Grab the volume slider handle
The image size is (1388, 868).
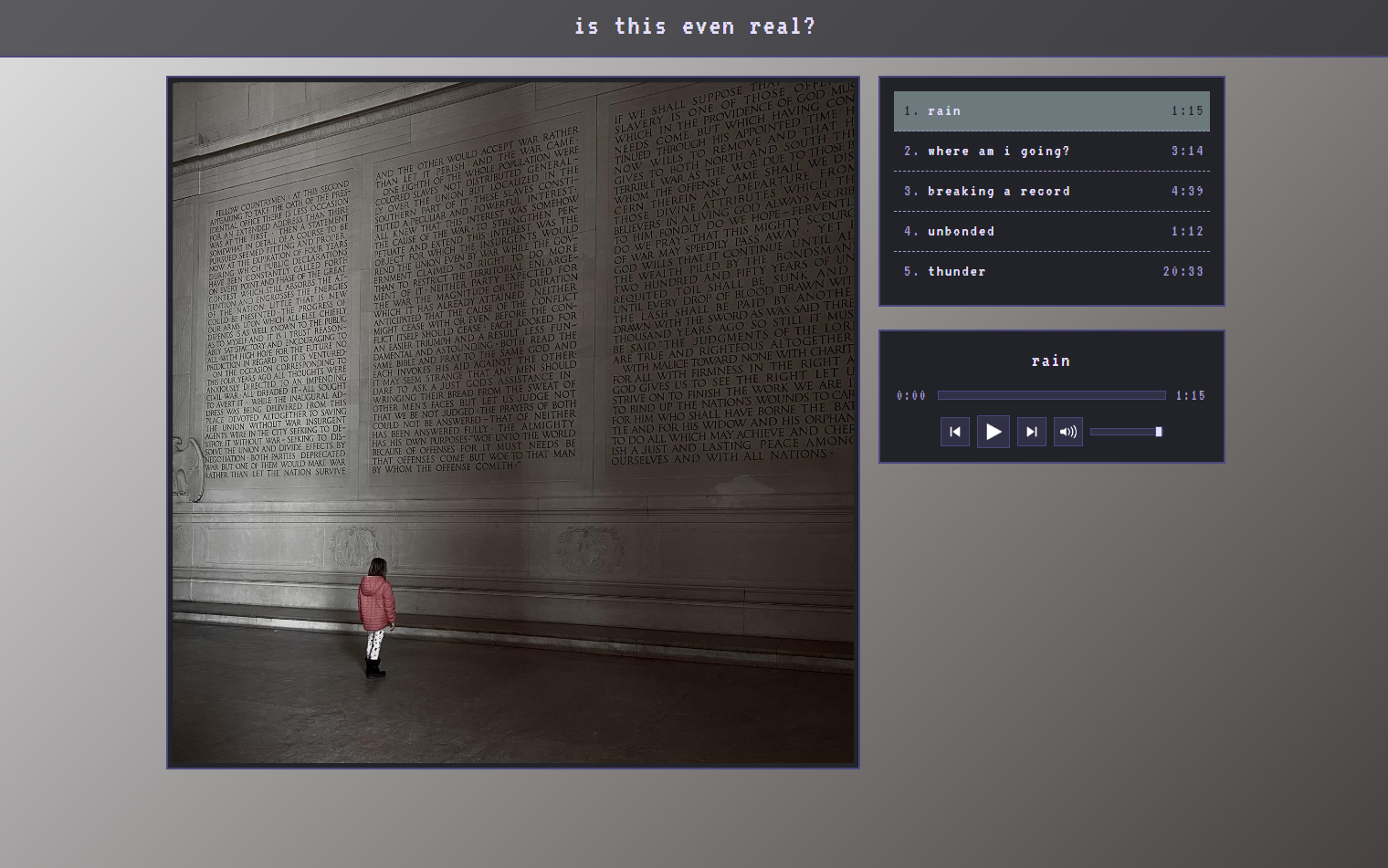(x=1159, y=432)
